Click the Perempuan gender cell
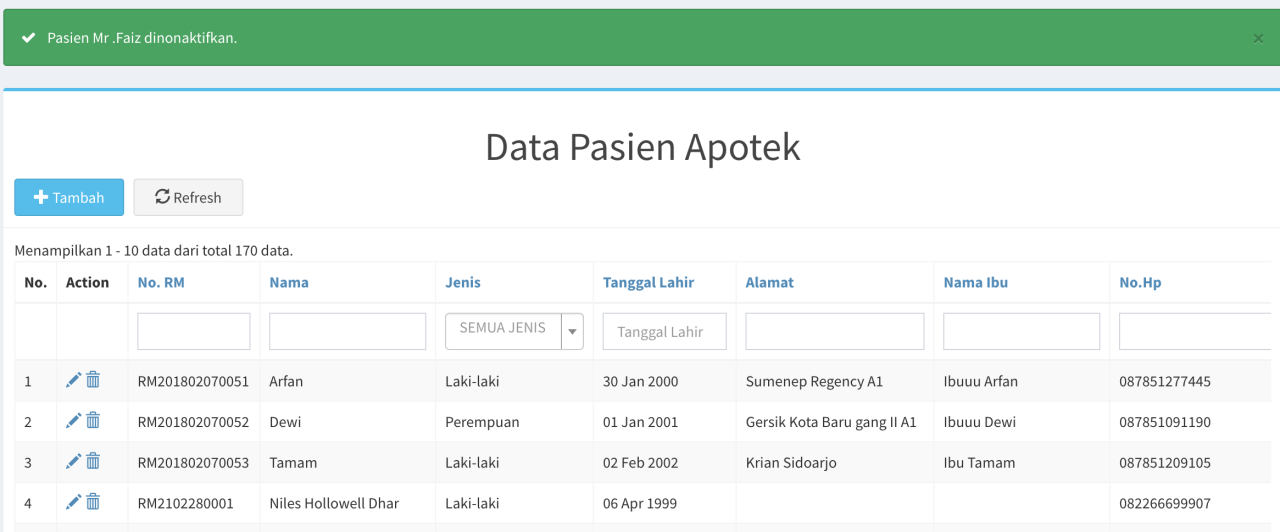Viewport: 1280px width, 532px height. [x=482, y=422]
